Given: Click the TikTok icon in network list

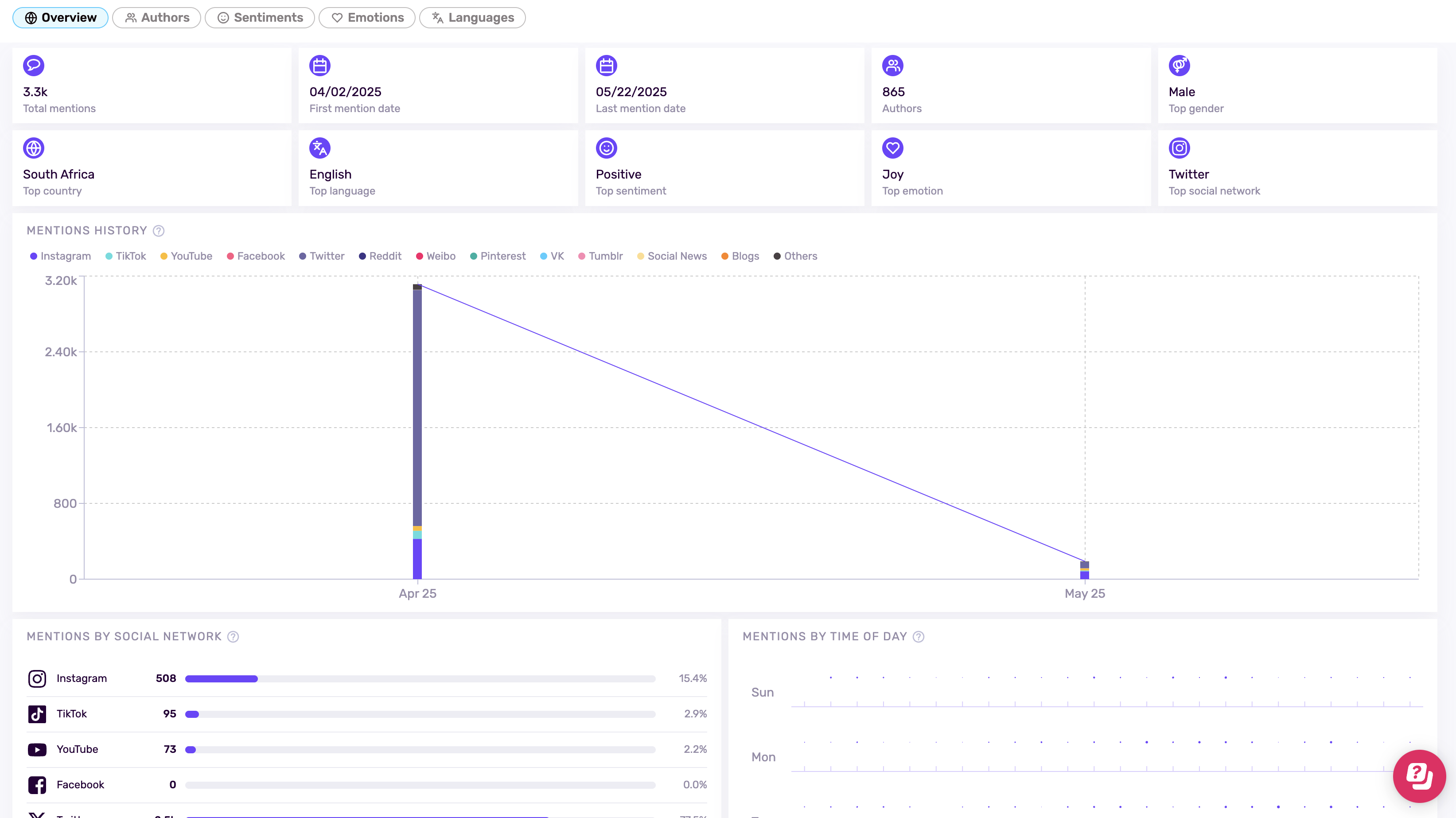Looking at the screenshot, I should (x=37, y=714).
